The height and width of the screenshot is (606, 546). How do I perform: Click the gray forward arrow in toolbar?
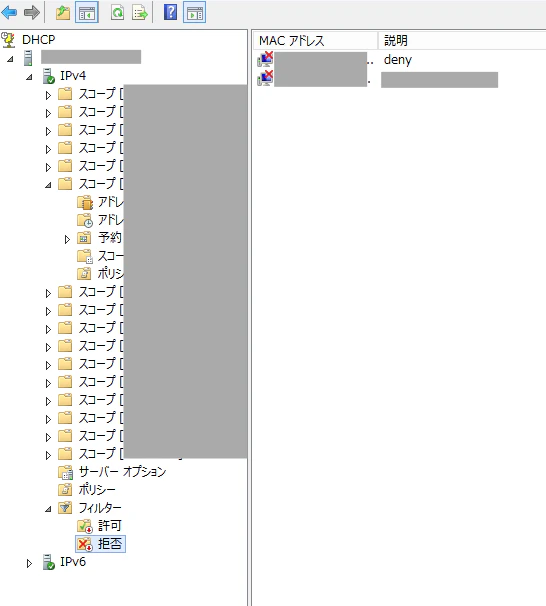pyautogui.click(x=32, y=12)
